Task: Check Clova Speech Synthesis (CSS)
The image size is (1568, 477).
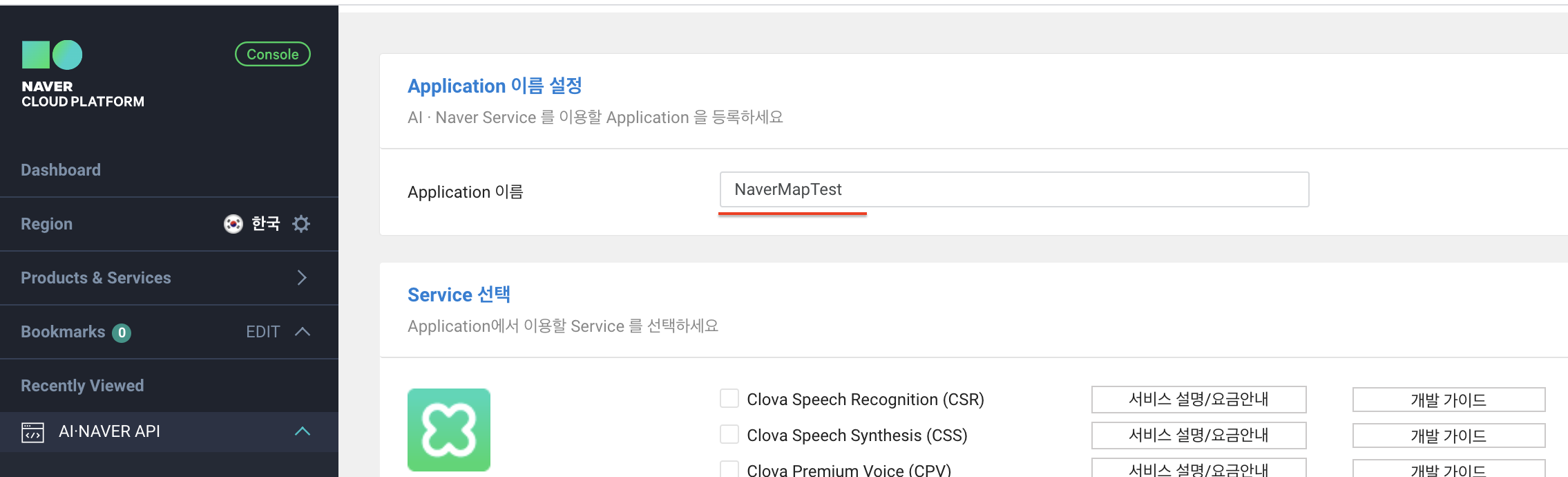Action: pyautogui.click(x=729, y=435)
